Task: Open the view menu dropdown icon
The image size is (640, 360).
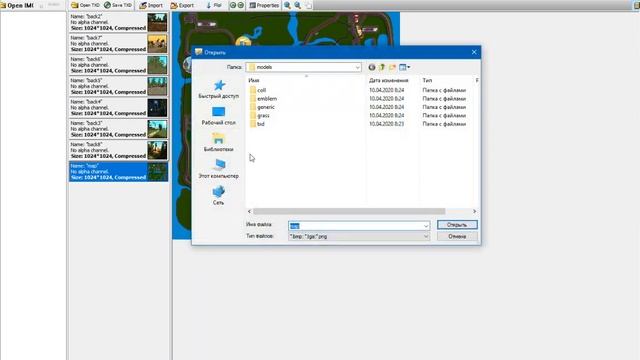Action: [x=404, y=67]
